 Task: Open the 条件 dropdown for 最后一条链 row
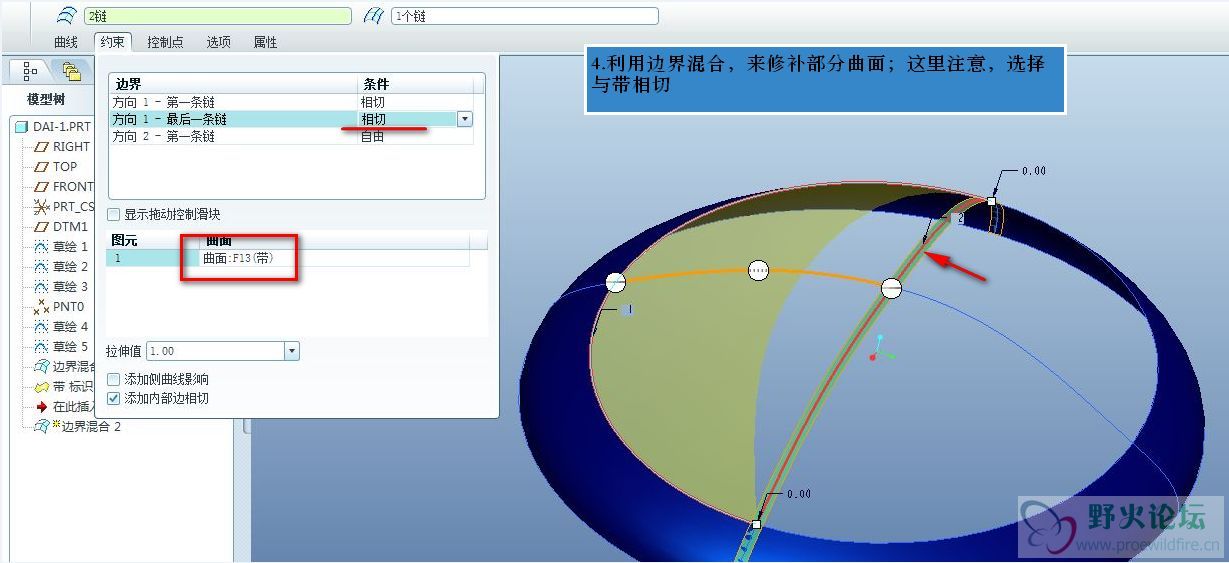pos(464,119)
